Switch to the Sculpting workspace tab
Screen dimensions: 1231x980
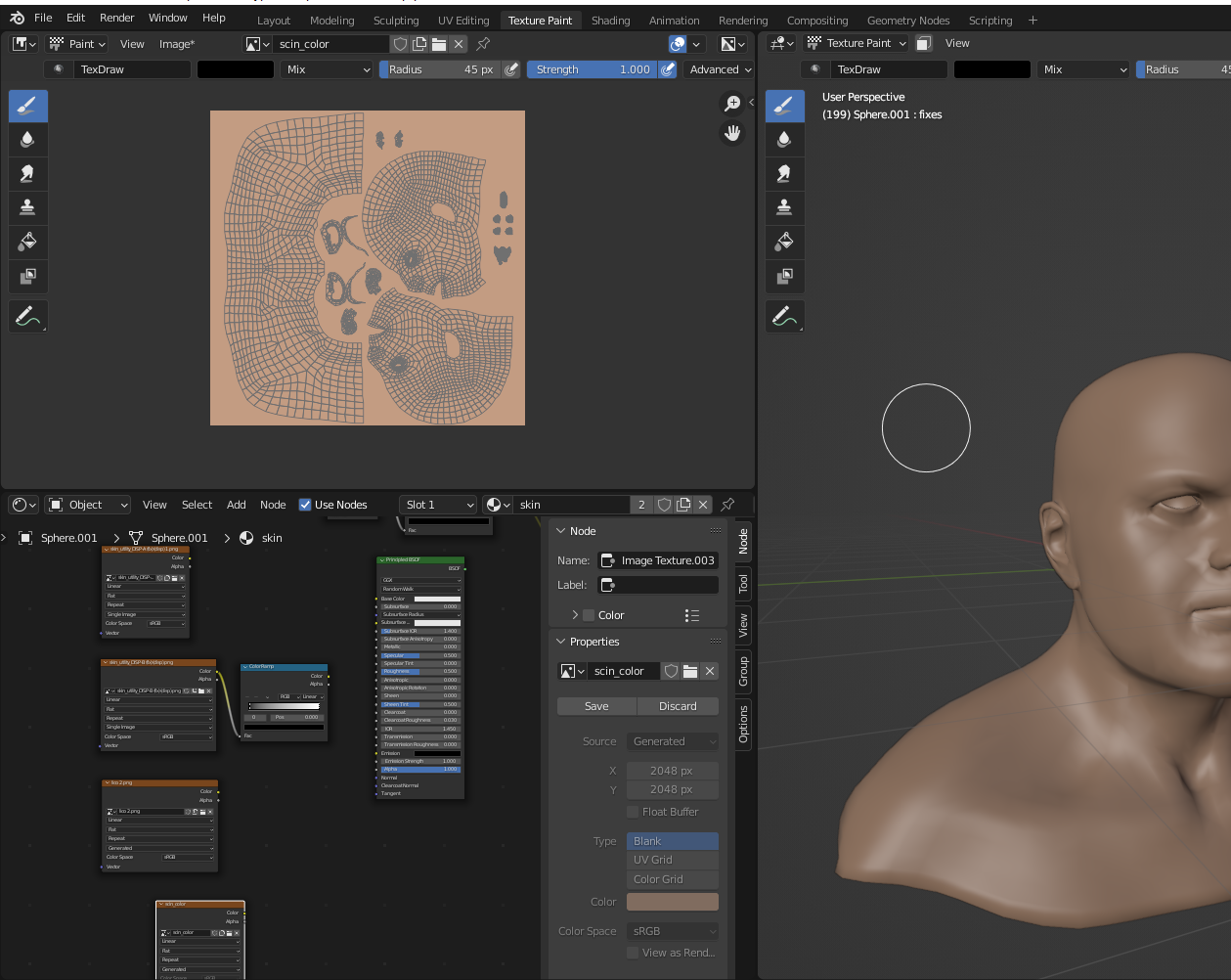[395, 21]
